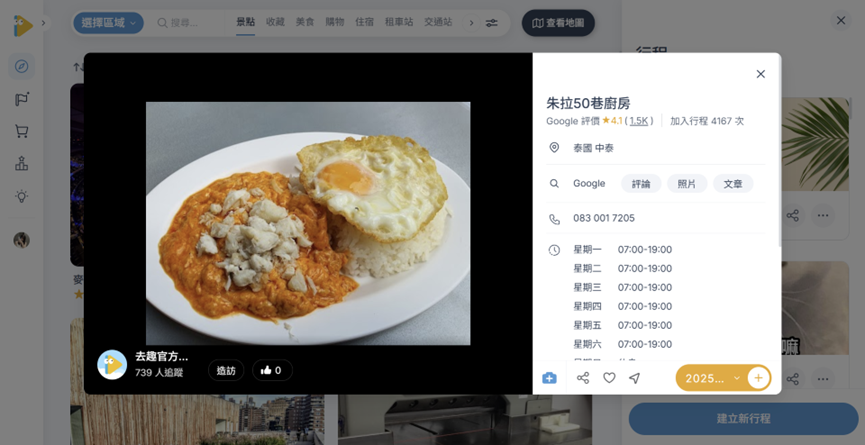Expand sidebar with chevron near logo
This screenshot has height=445, width=865.
point(44,23)
